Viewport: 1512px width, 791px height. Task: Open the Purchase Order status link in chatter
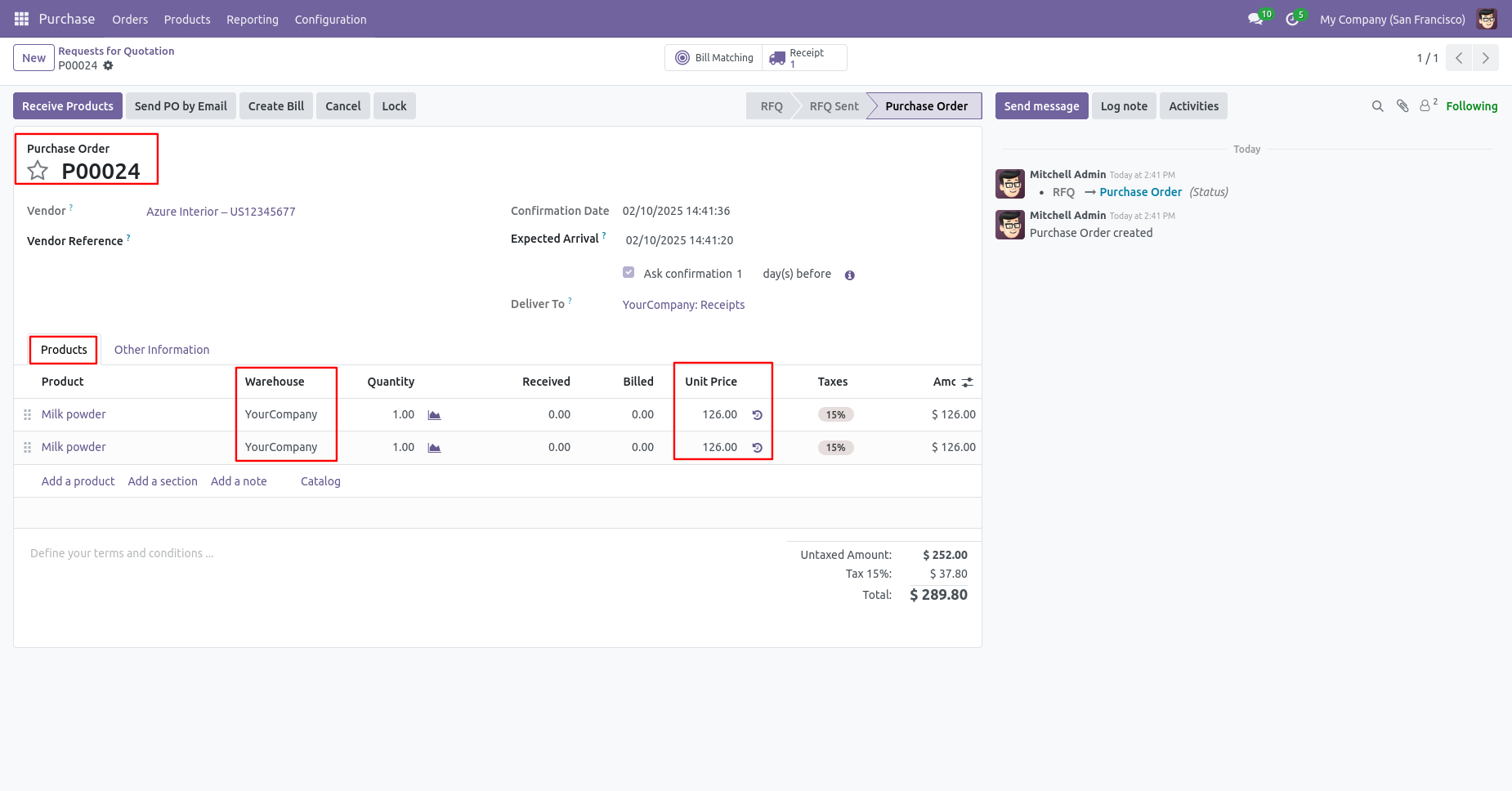coord(1140,192)
